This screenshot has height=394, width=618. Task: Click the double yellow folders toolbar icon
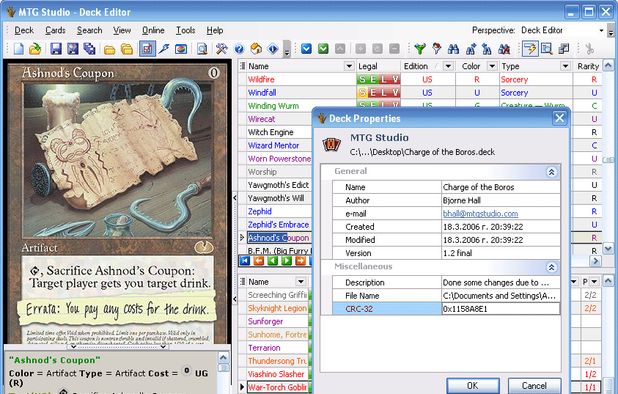tap(127, 49)
